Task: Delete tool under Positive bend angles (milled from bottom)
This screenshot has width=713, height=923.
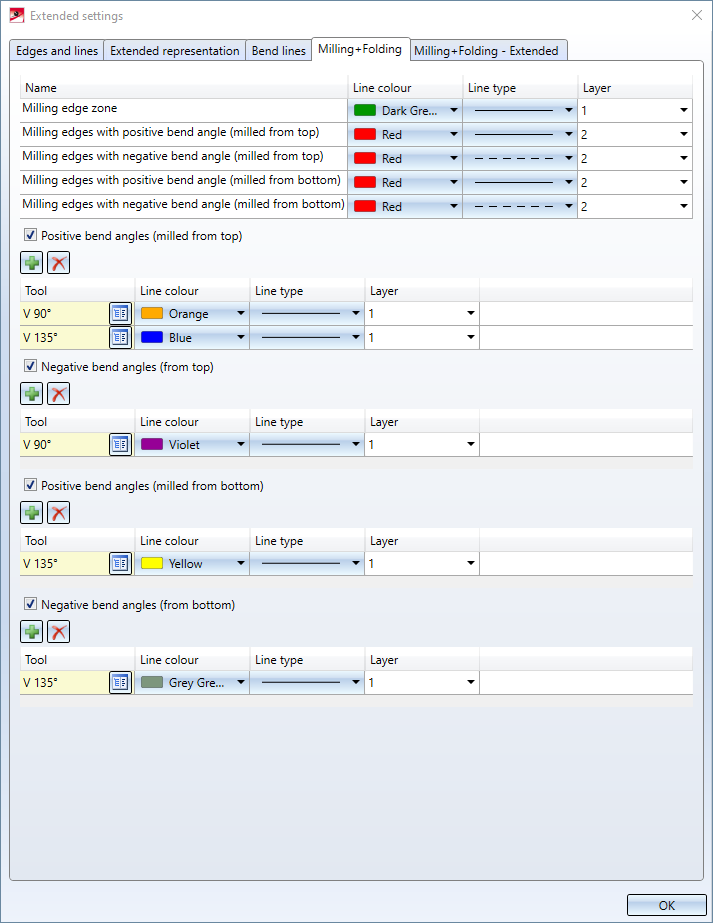Action: tap(58, 513)
